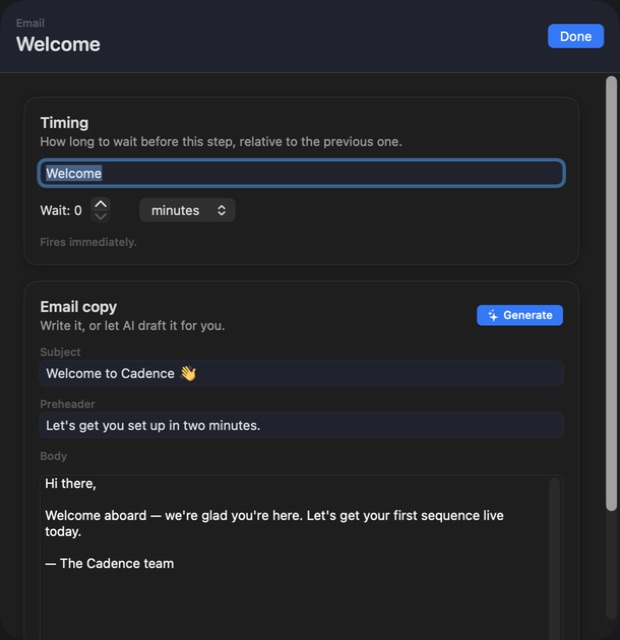Screen dimensions: 620x640
Task: Click the main panel vertical scrollbar
Action: (611, 293)
